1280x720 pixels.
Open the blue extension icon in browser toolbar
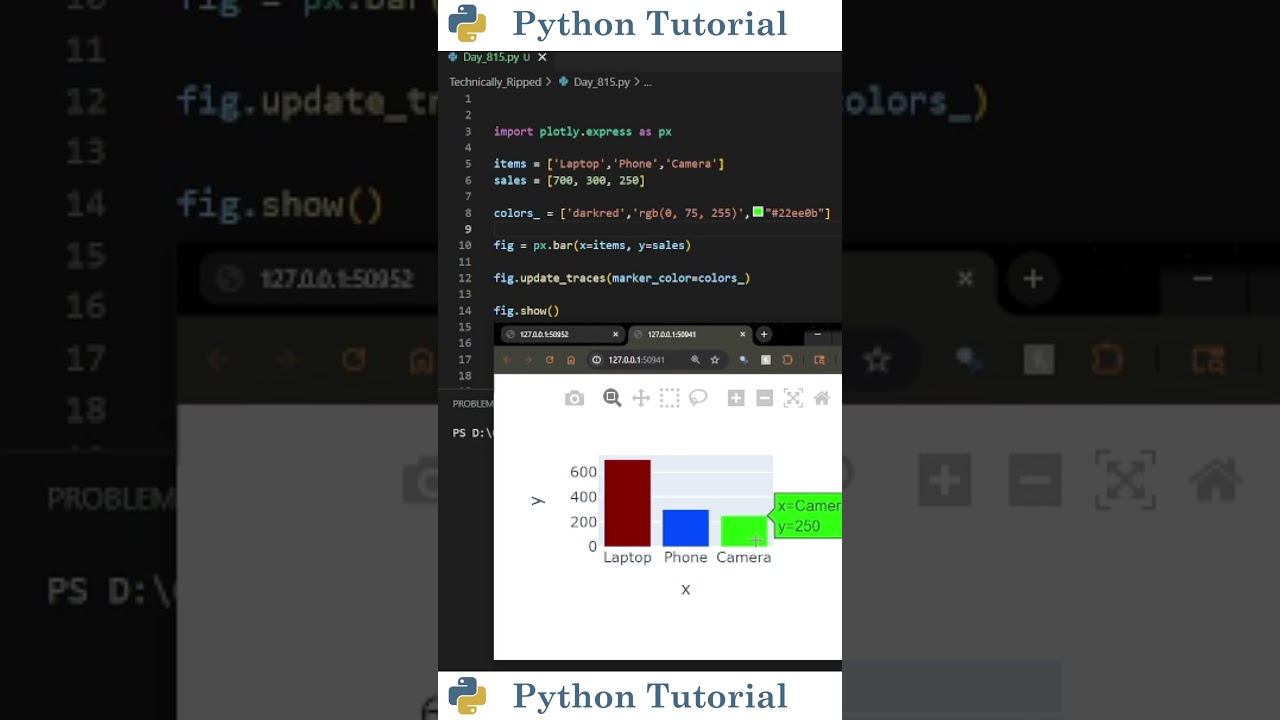coord(743,360)
